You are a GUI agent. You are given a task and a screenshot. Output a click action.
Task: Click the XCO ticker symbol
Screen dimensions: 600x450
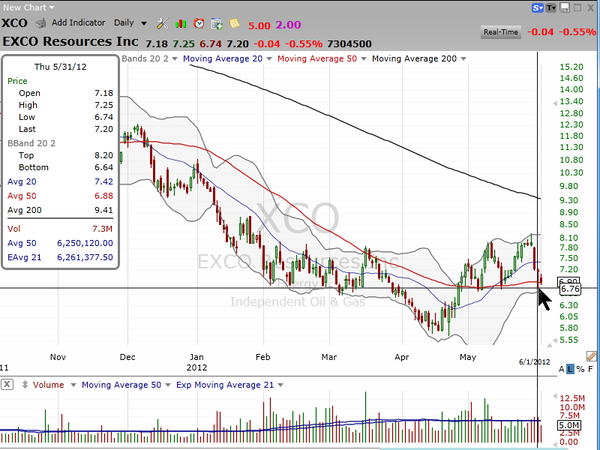pyautogui.click(x=14, y=23)
